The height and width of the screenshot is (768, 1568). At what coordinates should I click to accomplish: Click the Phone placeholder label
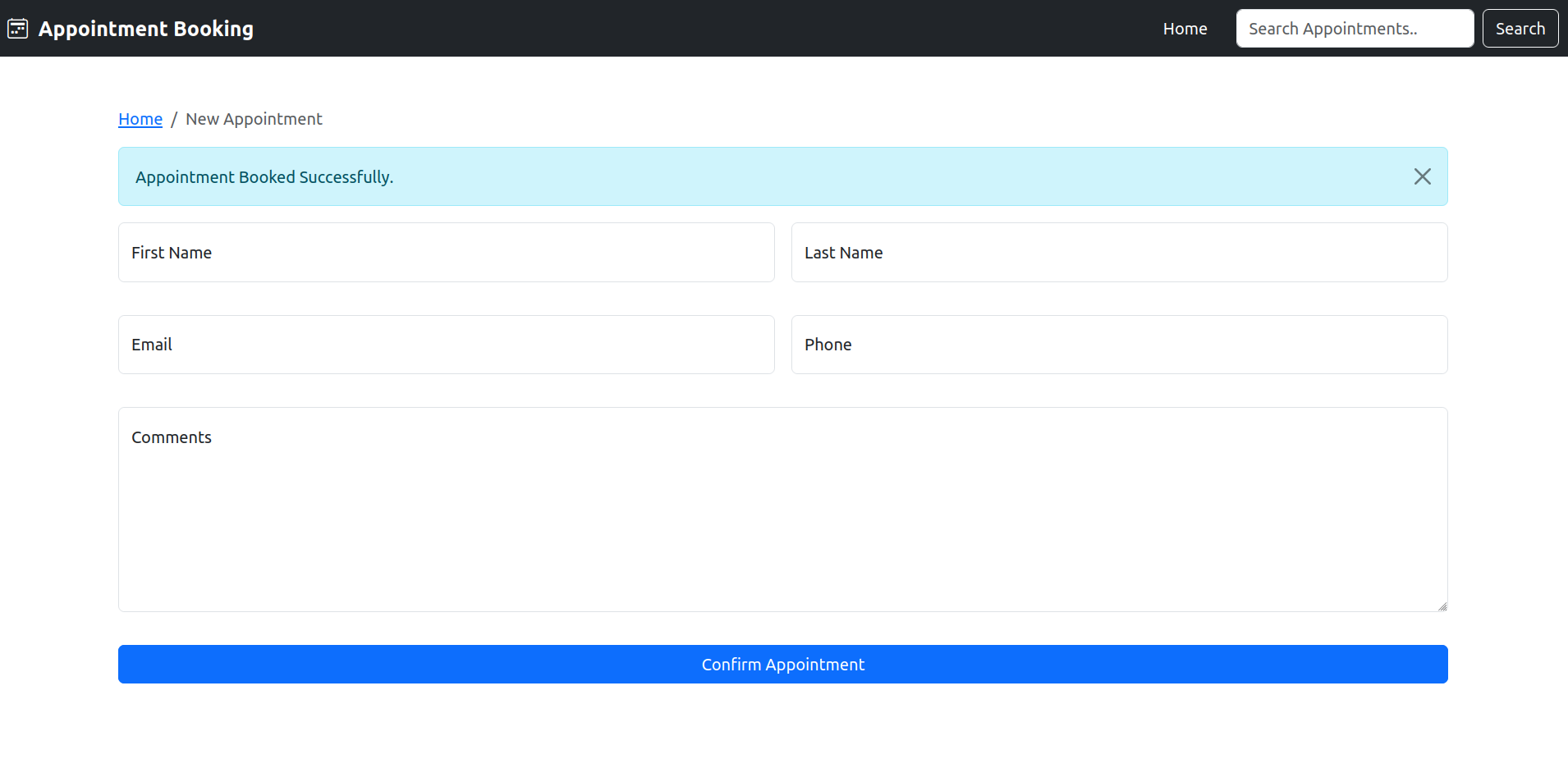point(828,344)
